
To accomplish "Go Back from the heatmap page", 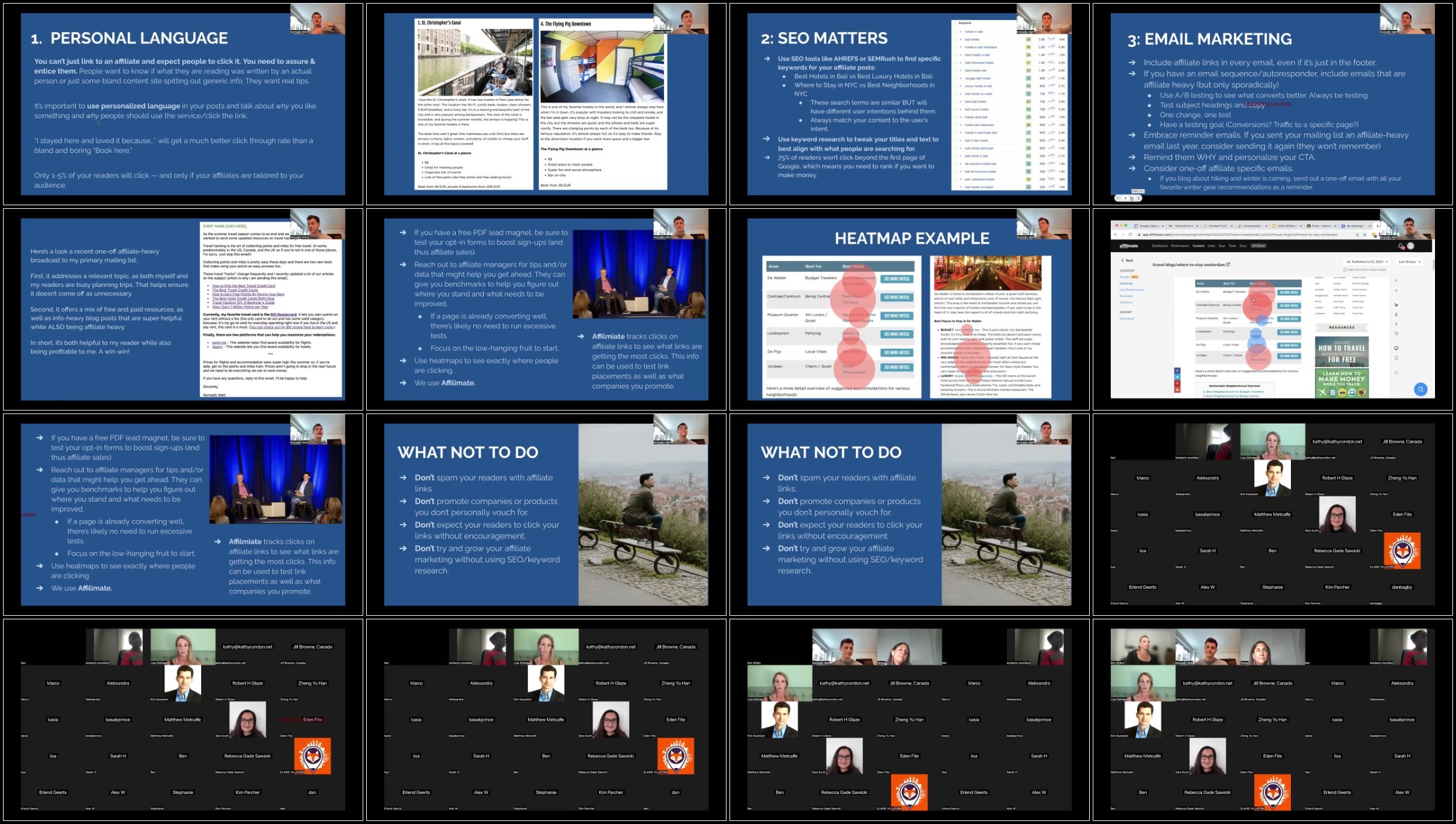I will (1127, 260).
